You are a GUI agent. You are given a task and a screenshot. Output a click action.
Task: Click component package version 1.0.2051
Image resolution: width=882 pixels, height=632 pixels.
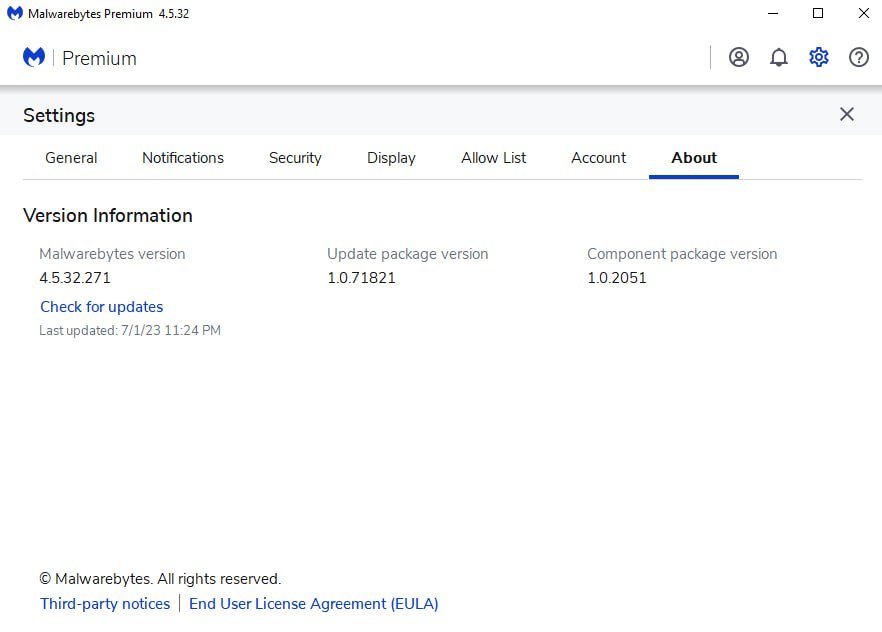click(616, 278)
